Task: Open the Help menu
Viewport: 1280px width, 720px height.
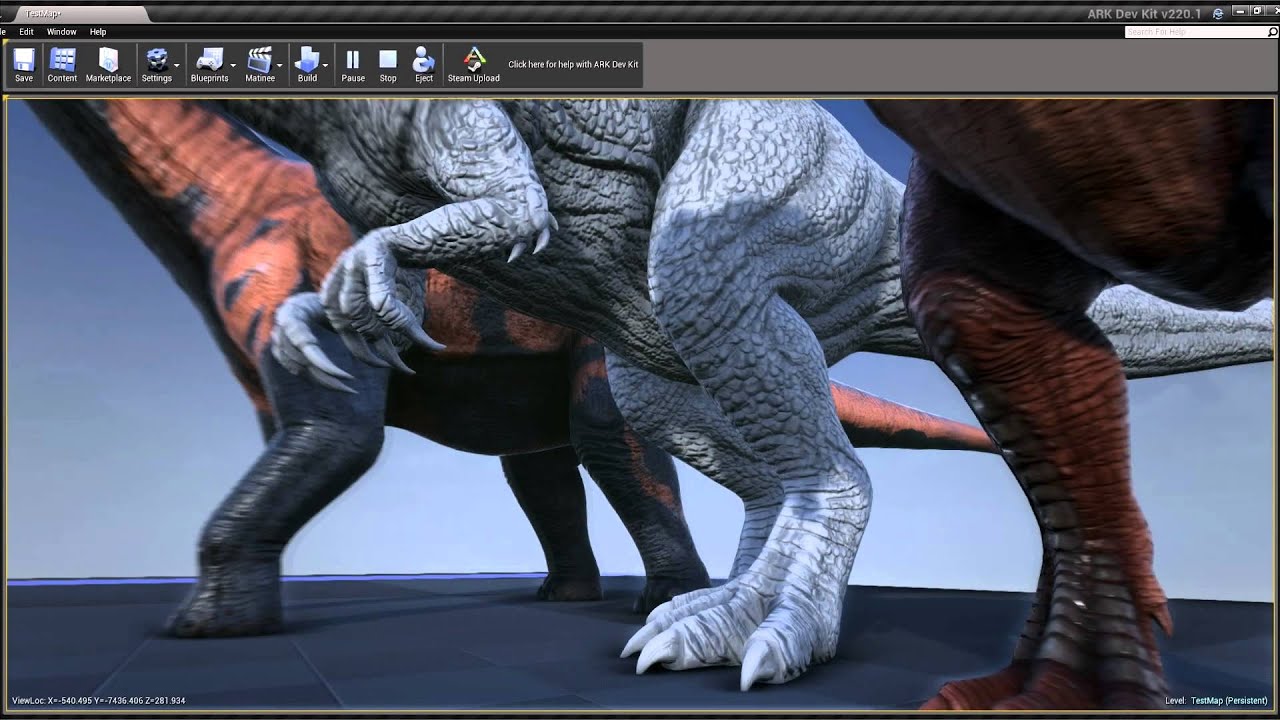Action: [x=98, y=32]
